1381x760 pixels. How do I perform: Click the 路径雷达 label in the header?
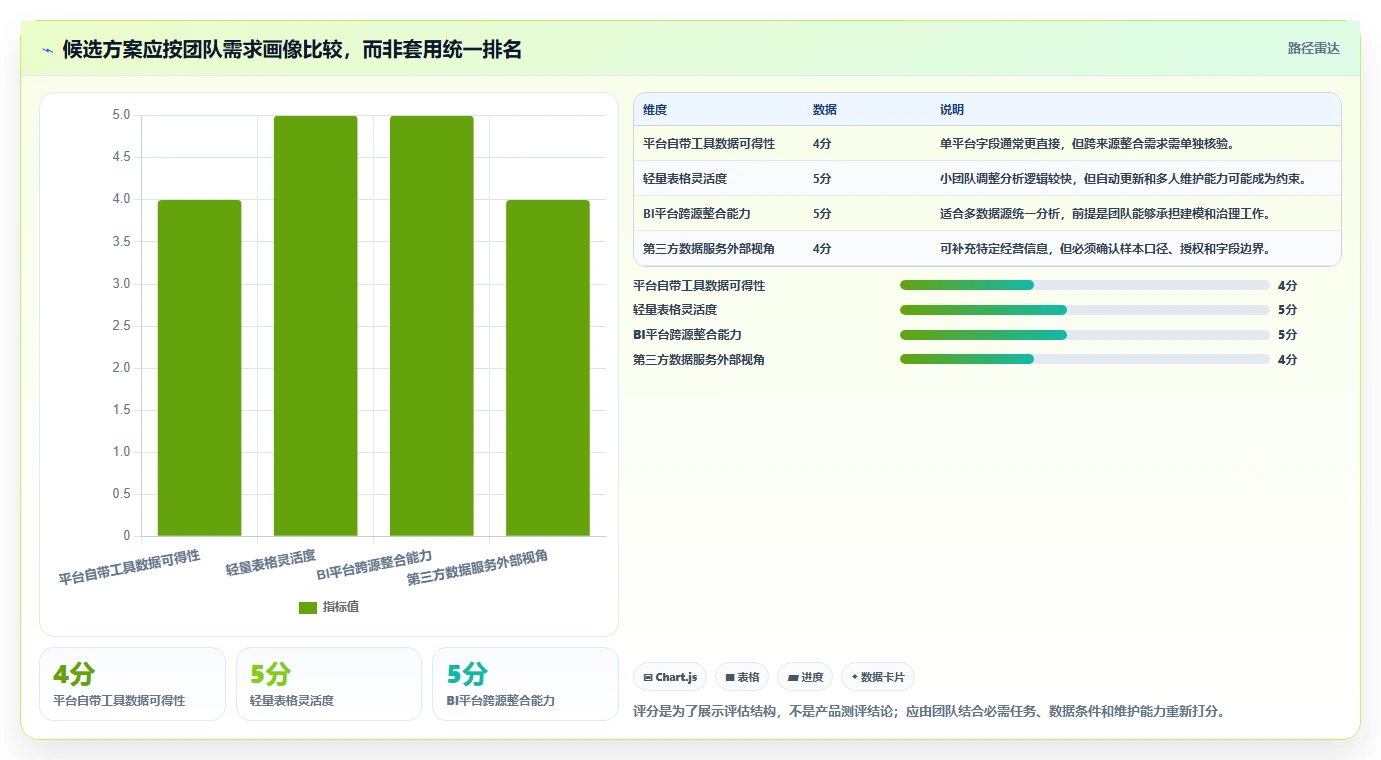[x=1313, y=48]
